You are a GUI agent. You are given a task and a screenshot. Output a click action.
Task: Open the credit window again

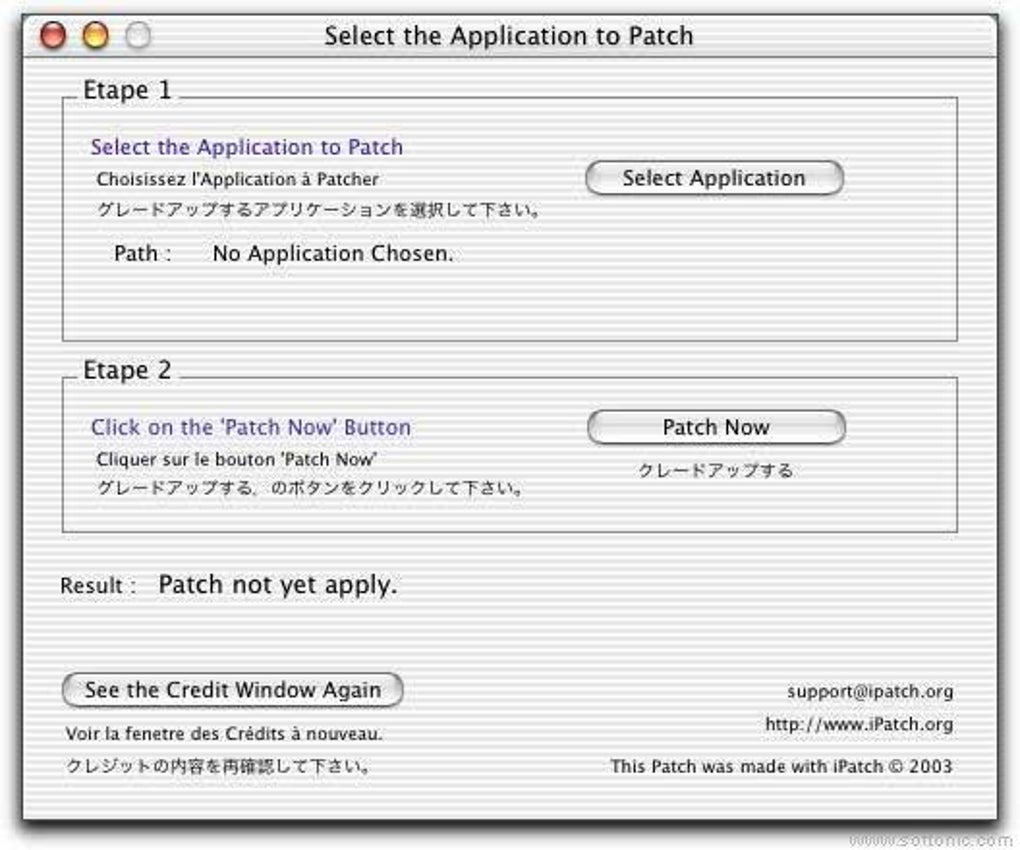click(232, 690)
